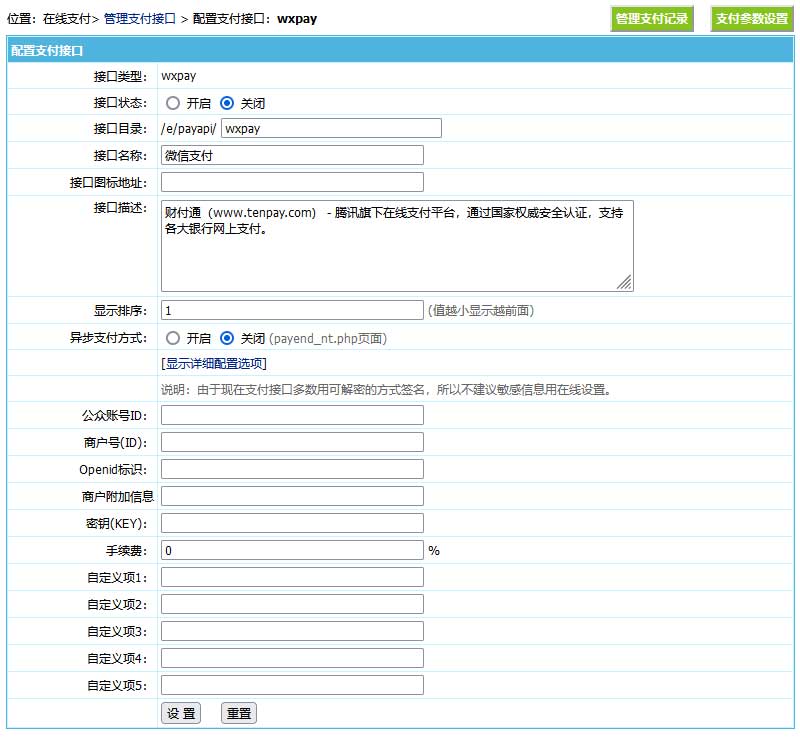Click the 商户号(ID) input field
This screenshot has width=800, height=740.
tap(292, 442)
